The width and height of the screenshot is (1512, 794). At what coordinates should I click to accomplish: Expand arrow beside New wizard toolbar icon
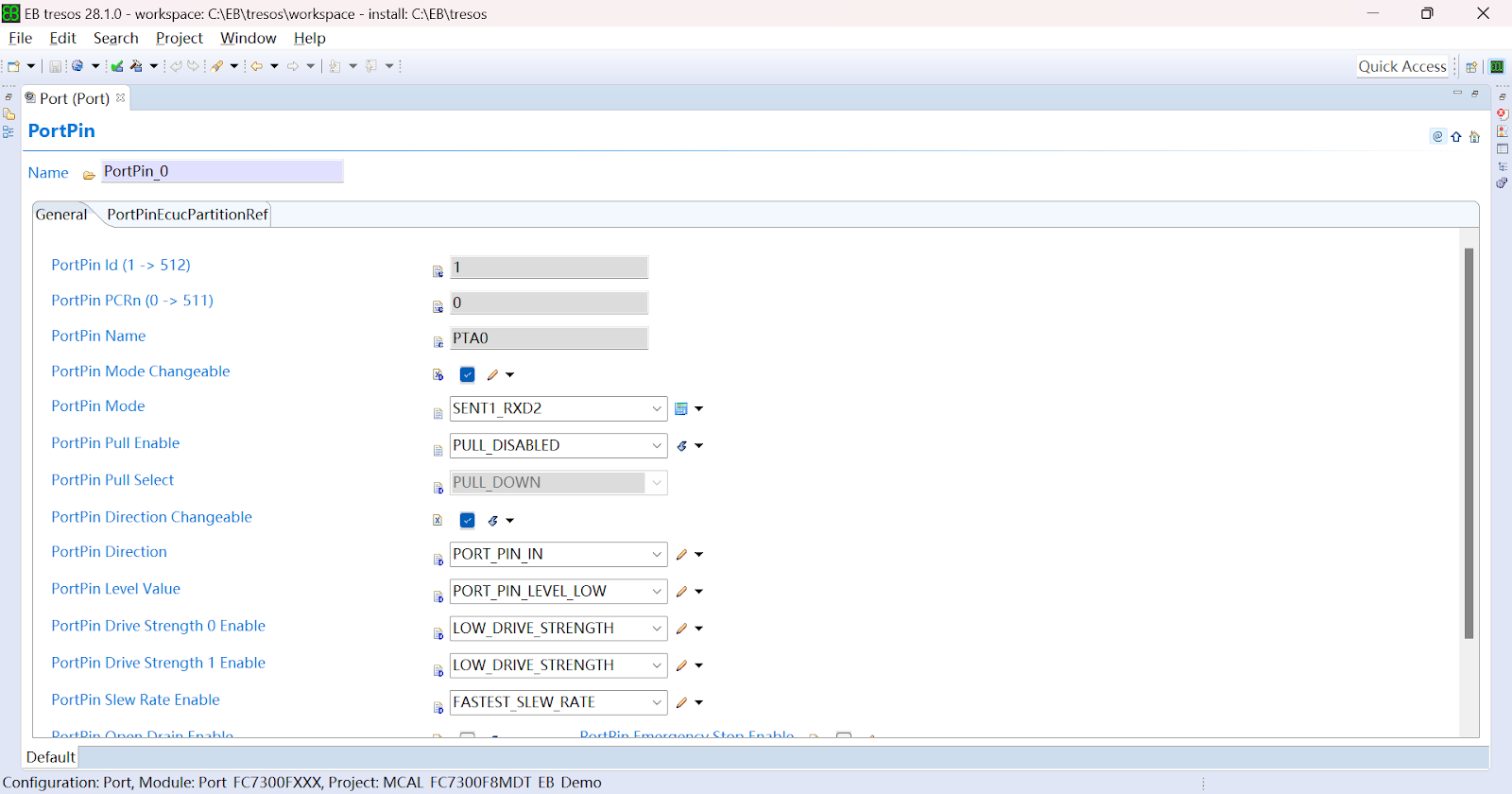31,66
